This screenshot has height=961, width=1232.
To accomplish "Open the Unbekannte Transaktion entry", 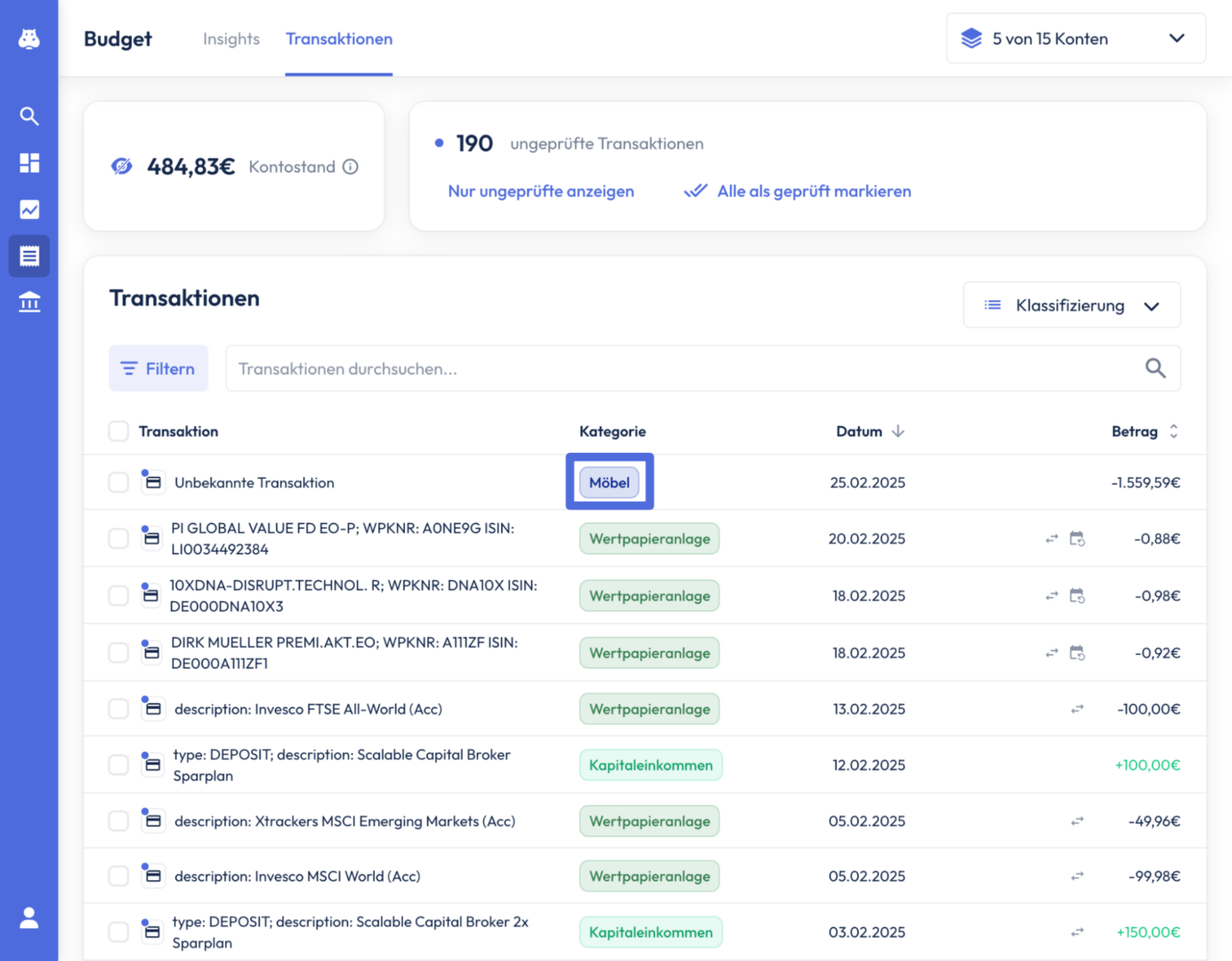I will click(x=255, y=482).
